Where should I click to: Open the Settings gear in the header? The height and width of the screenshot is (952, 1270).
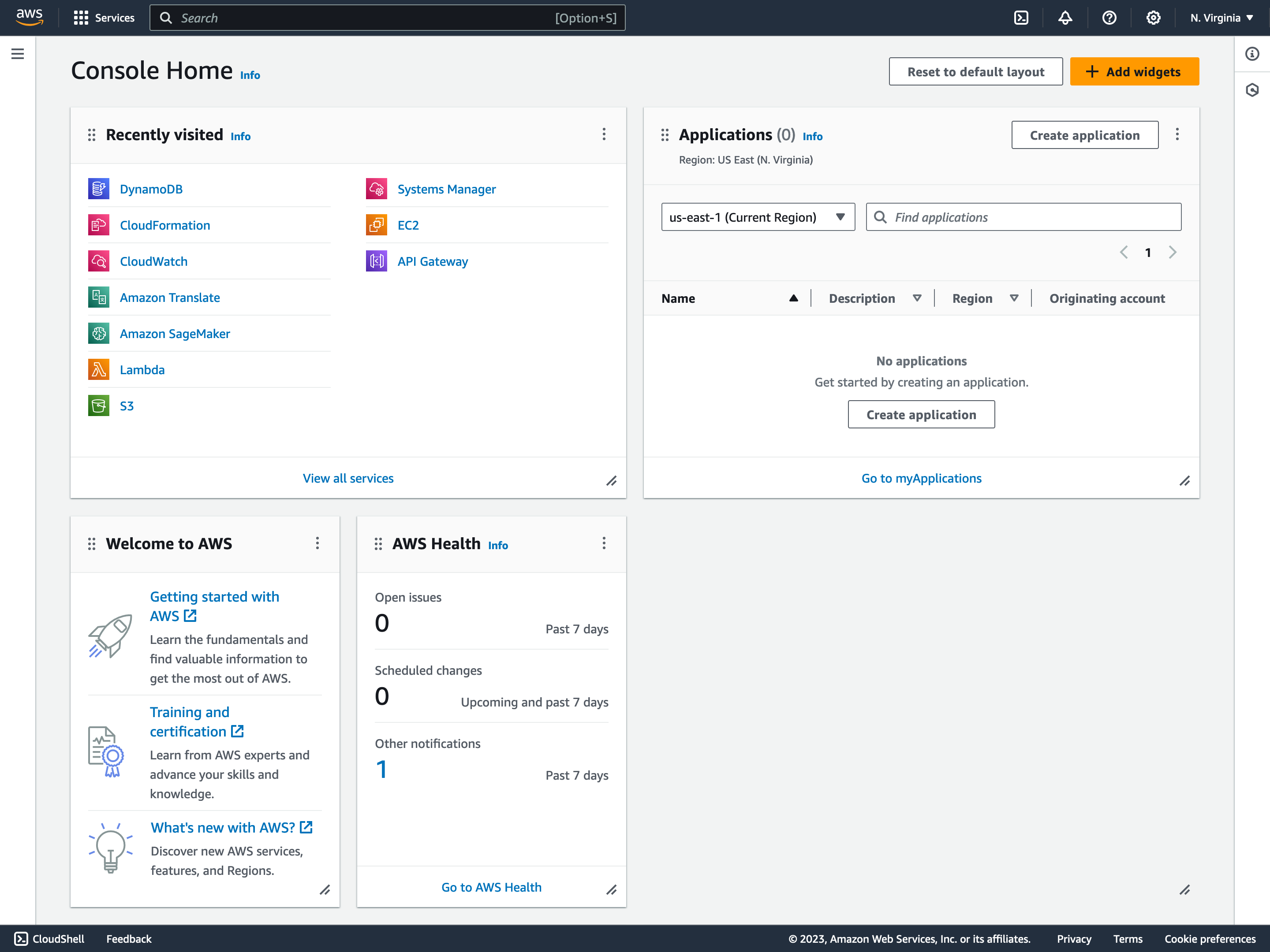(x=1154, y=18)
